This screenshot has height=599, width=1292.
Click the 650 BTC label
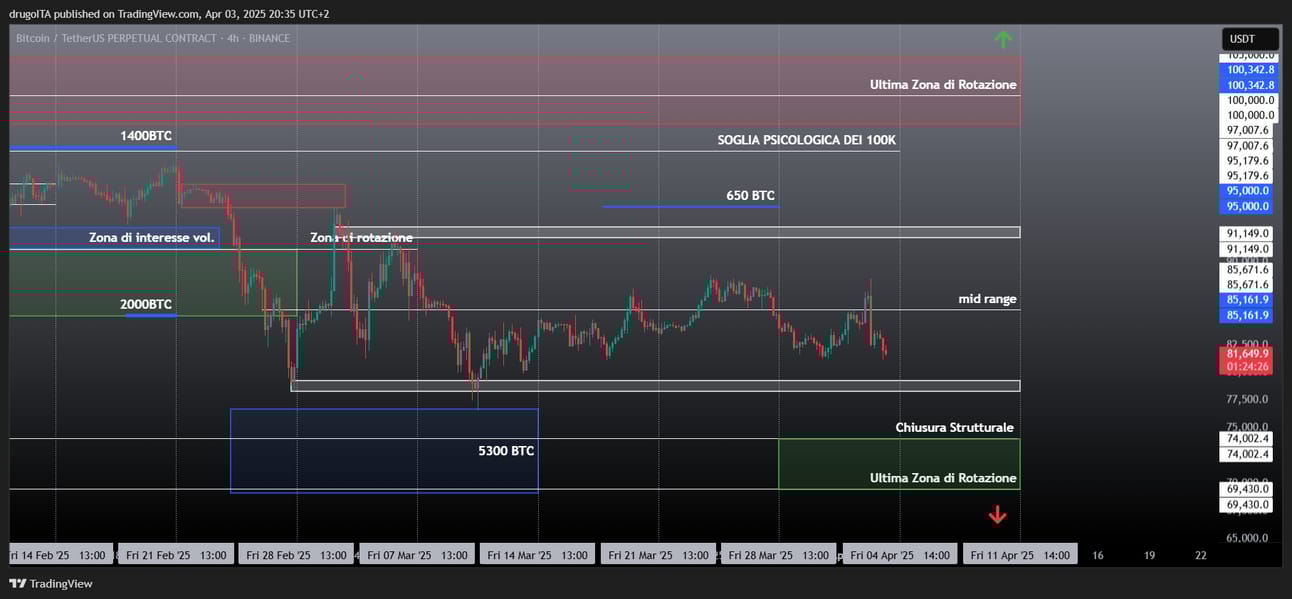tap(750, 195)
